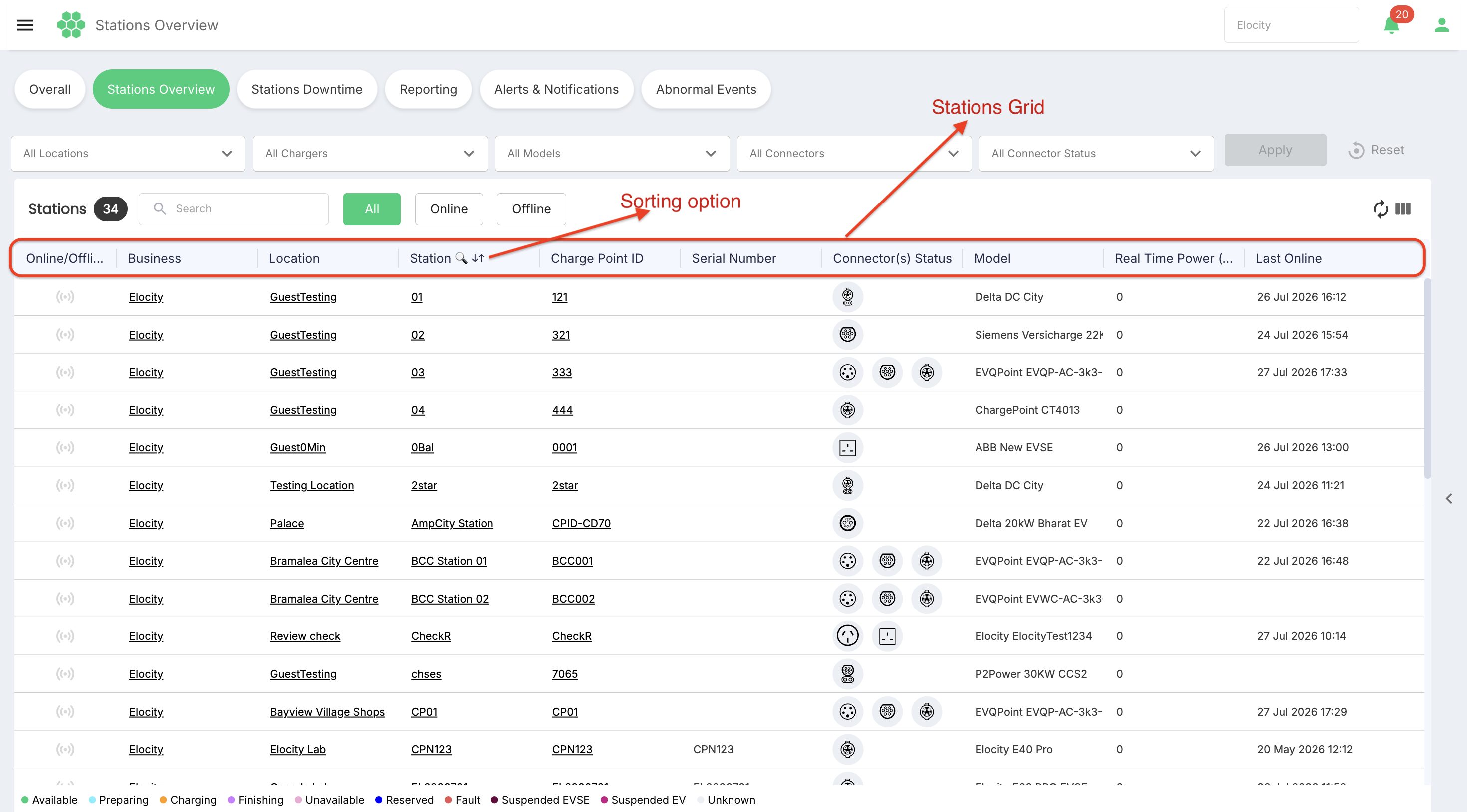
Task: Focus the stations Search field
Action: point(234,209)
